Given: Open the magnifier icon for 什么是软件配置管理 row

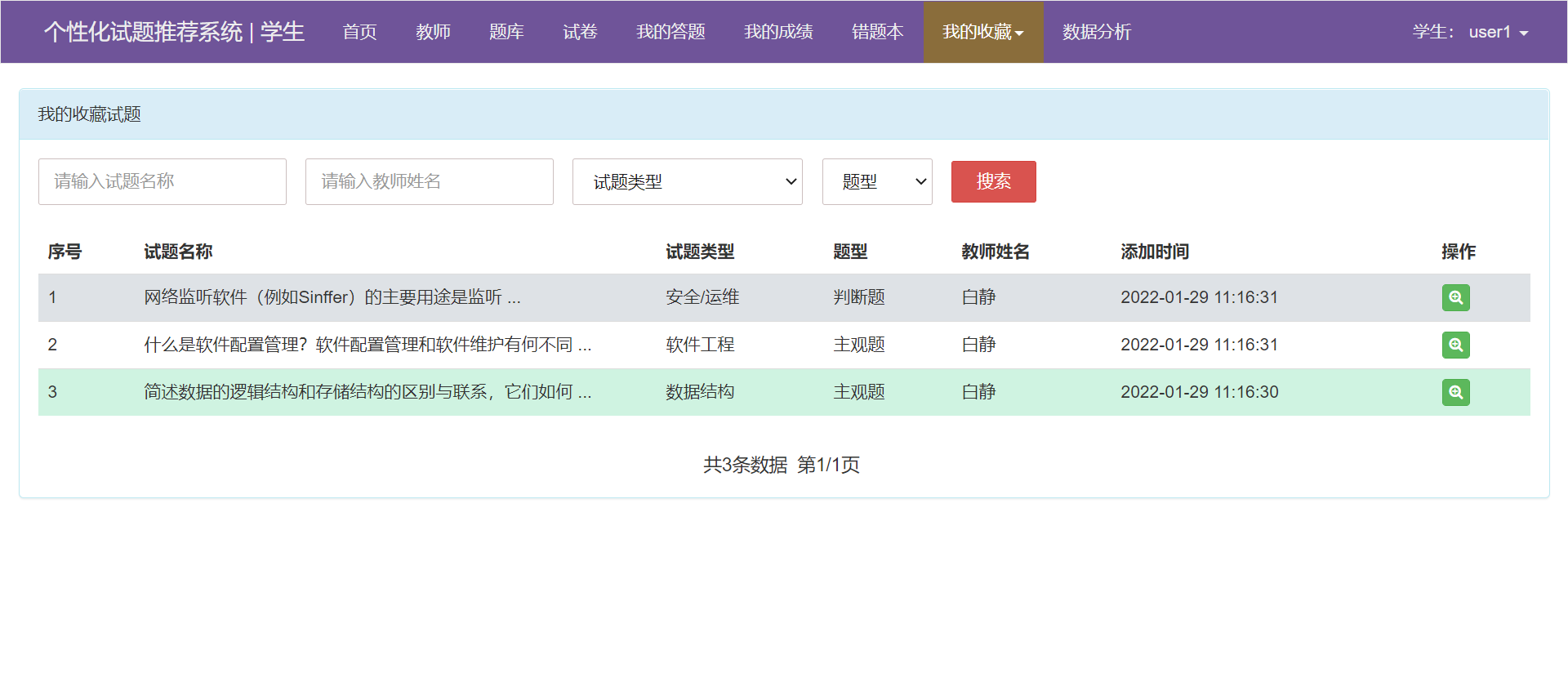Looking at the screenshot, I should point(1455,345).
